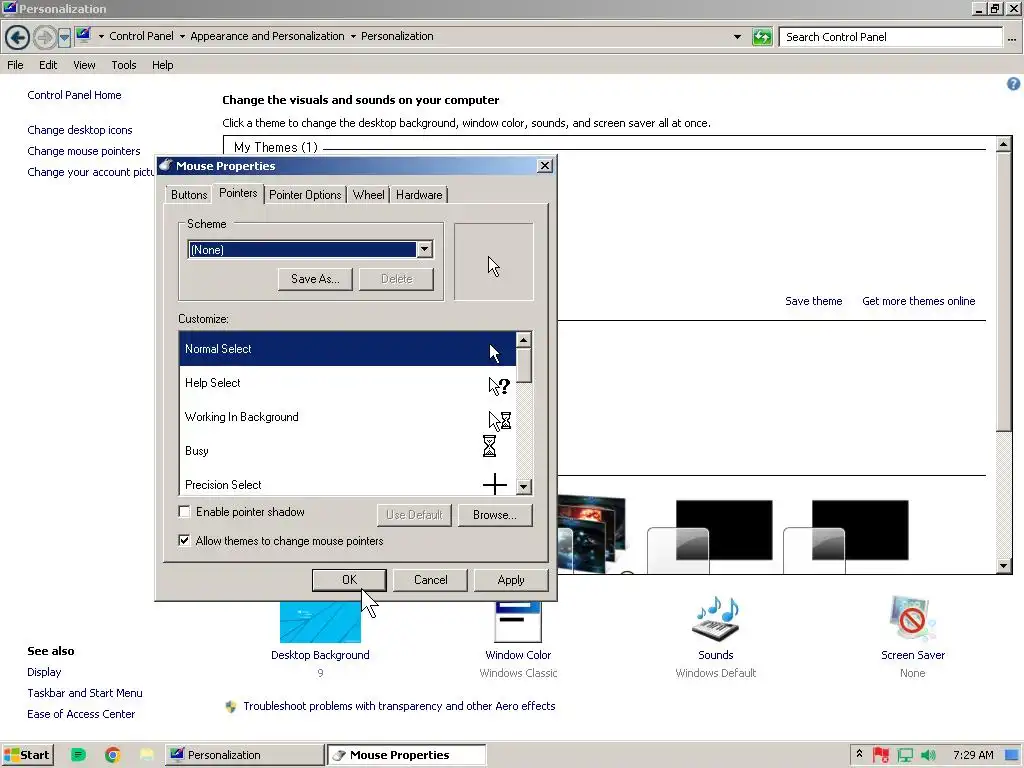Open Taskbar and Start Menu link
1024x768 pixels.
pyautogui.click(x=85, y=693)
